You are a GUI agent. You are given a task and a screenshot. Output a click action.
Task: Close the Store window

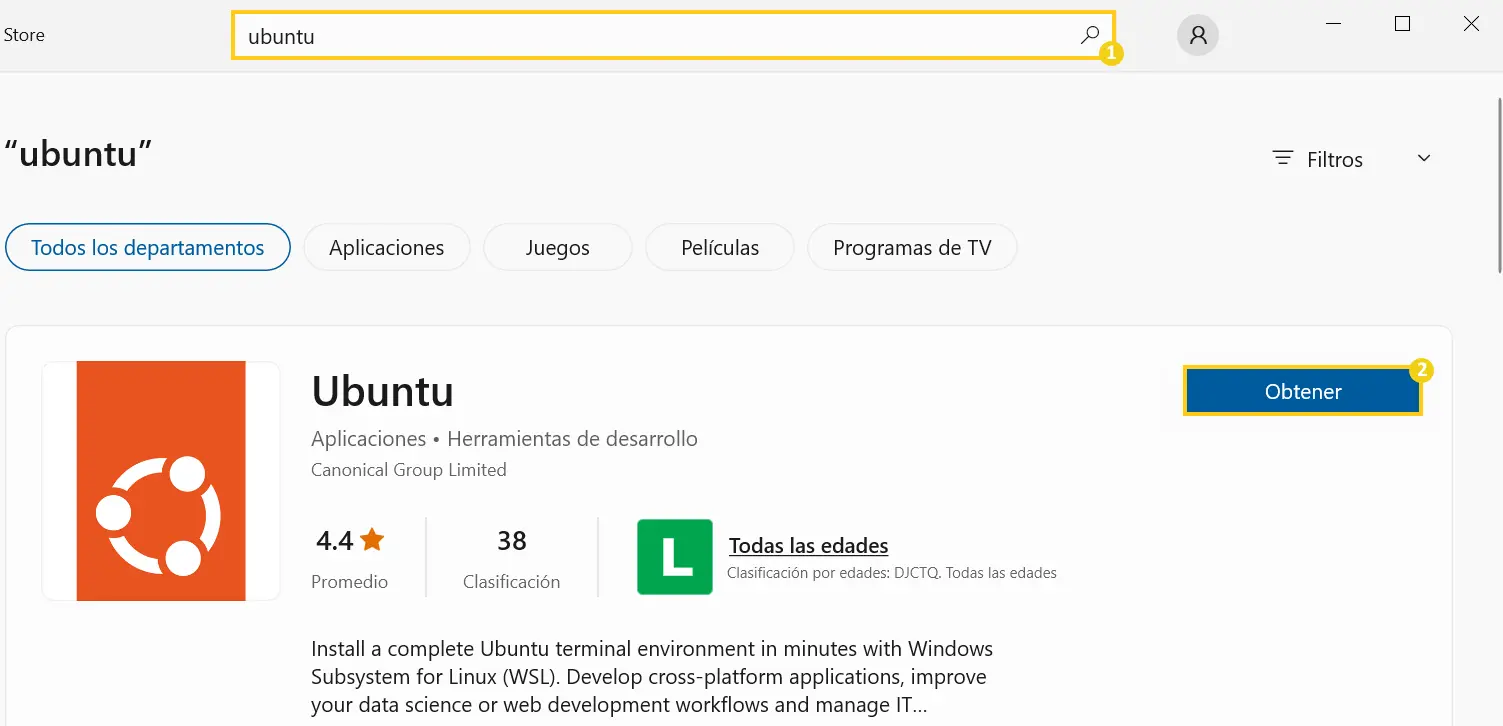(x=1471, y=24)
